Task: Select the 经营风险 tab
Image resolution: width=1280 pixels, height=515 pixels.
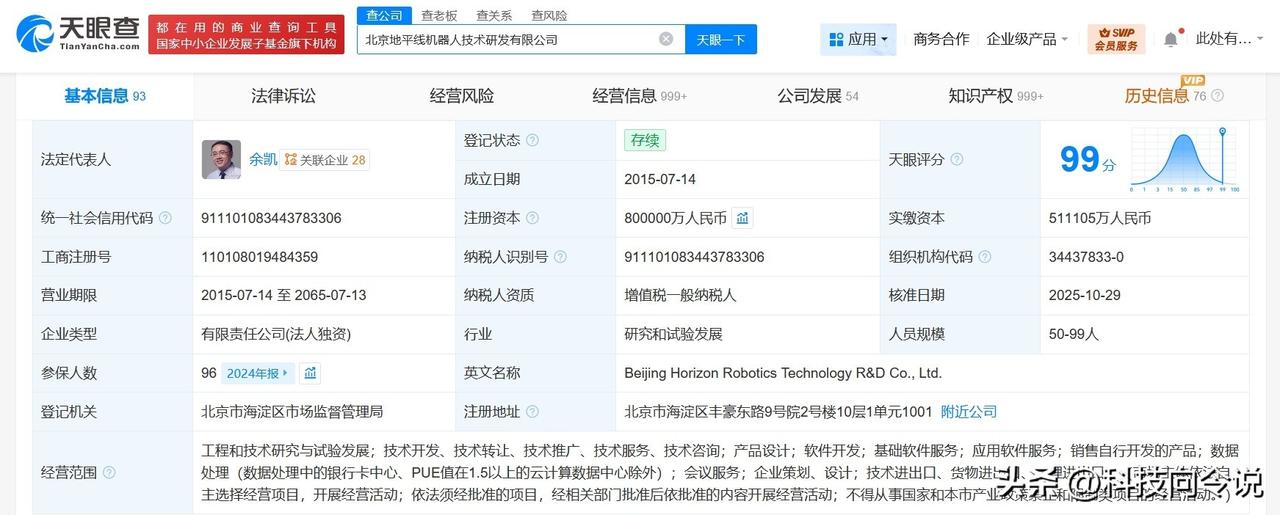Action: coord(462,96)
